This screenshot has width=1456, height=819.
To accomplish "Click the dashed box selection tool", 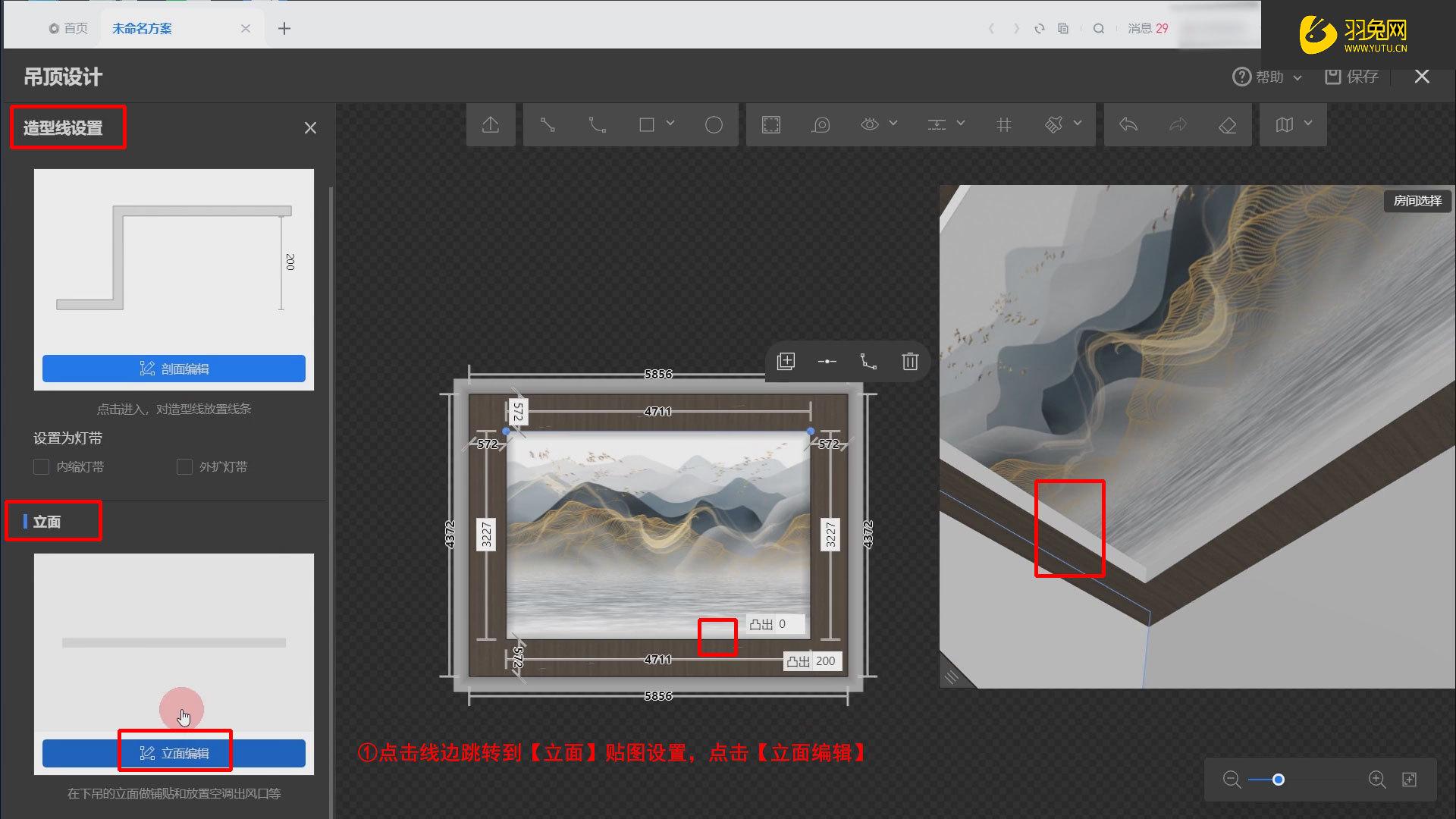I will click(x=771, y=125).
